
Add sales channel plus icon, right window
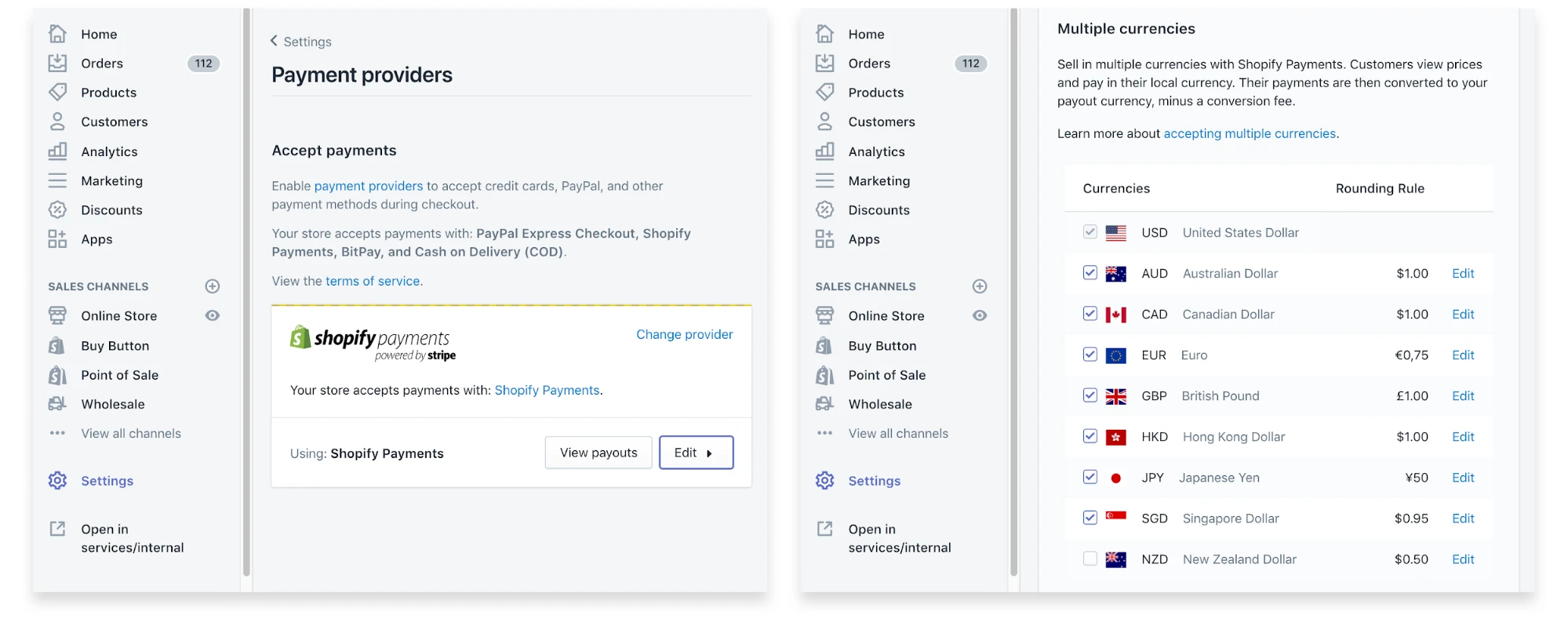[980, 286]
